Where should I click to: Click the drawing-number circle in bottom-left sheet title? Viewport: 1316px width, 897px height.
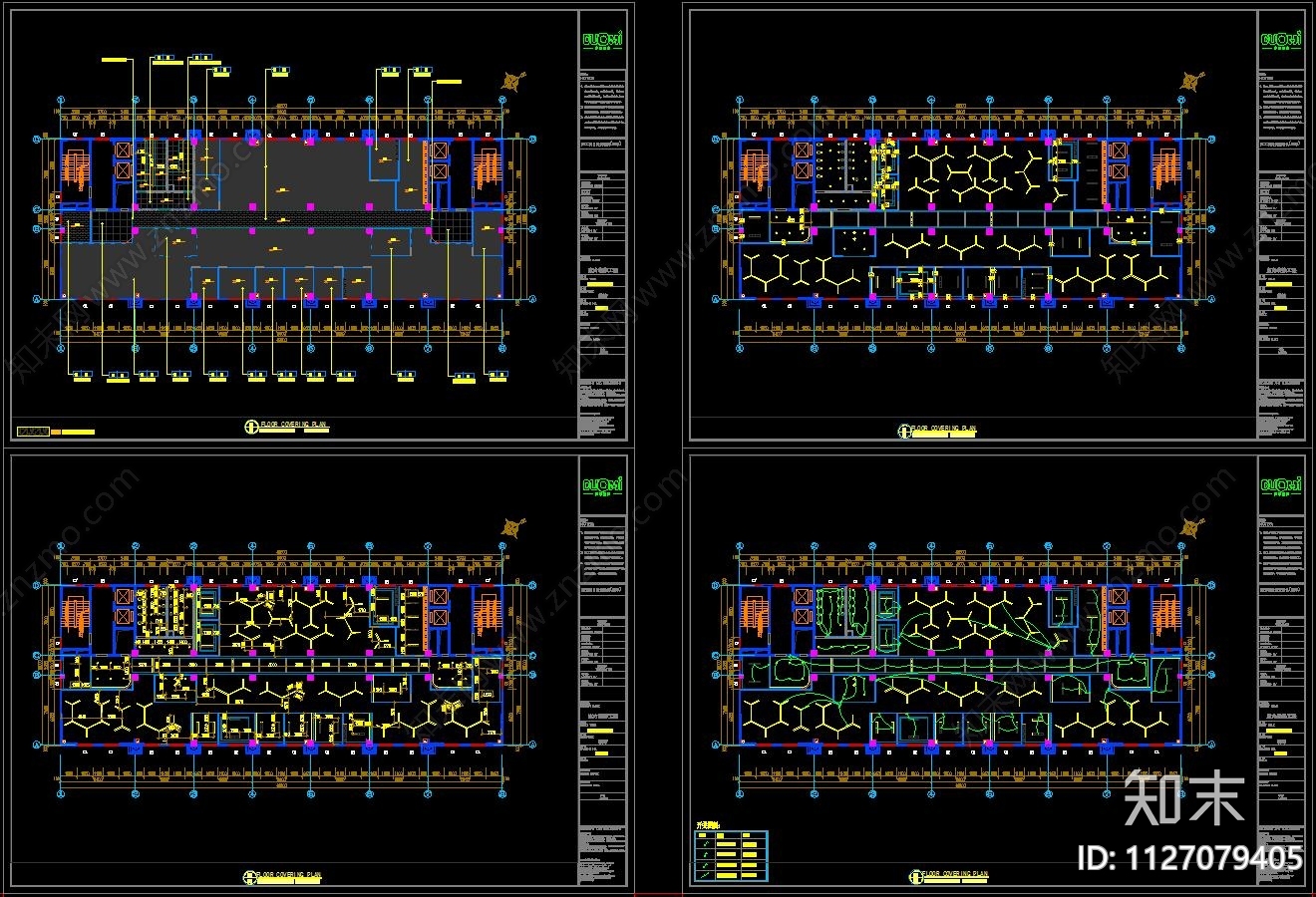(x=250, y=876)
